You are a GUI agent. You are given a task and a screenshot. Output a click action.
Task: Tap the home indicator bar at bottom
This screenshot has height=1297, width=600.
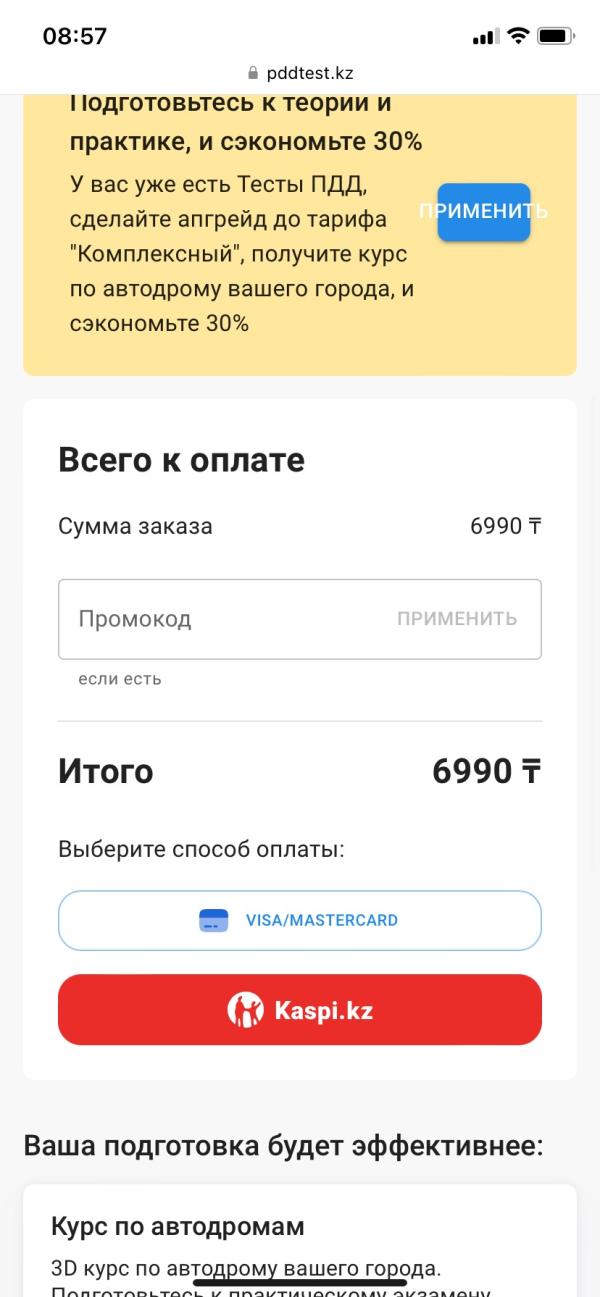click(300, 1282)
